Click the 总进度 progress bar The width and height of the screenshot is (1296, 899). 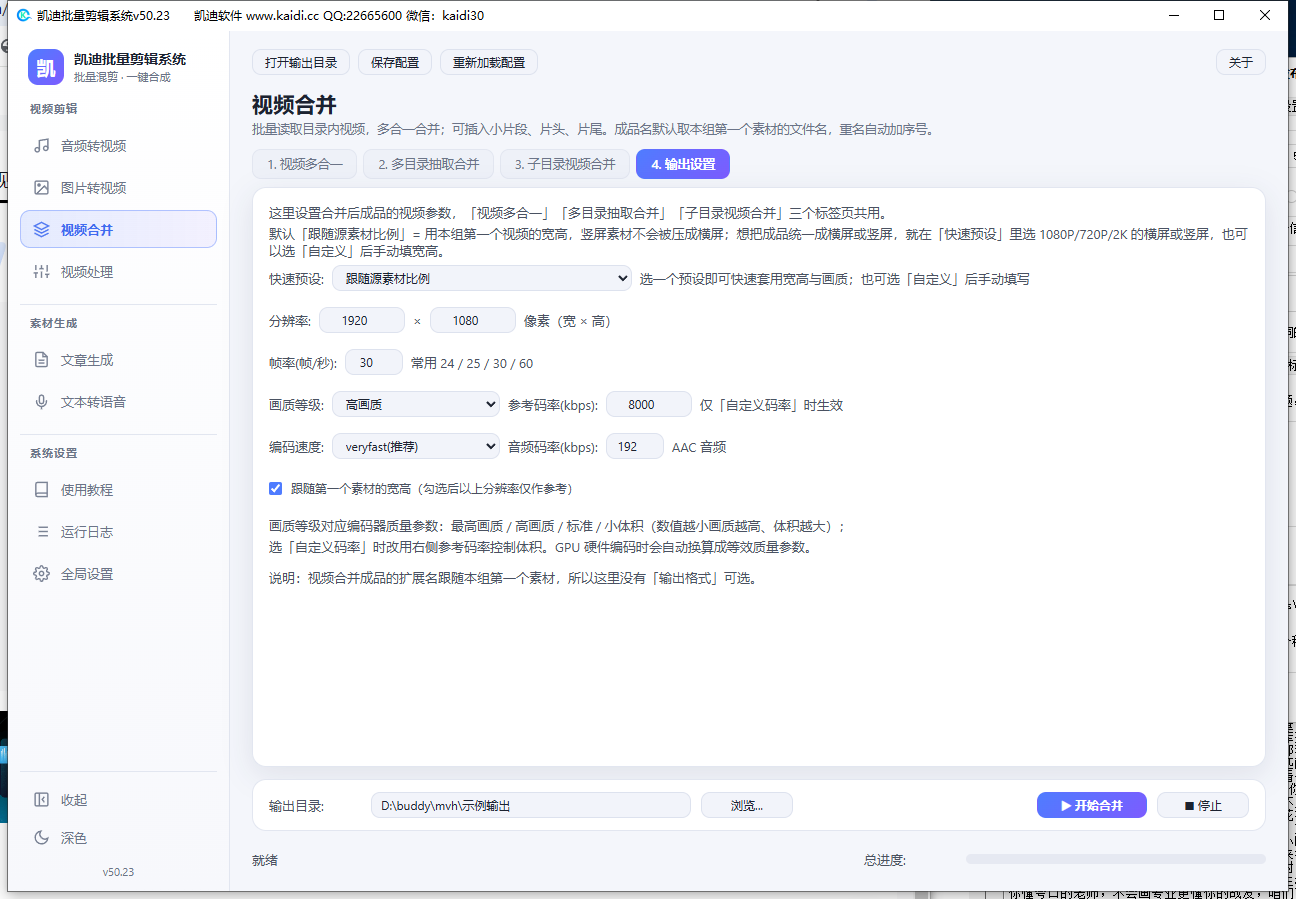click(x=1116, y=859)
